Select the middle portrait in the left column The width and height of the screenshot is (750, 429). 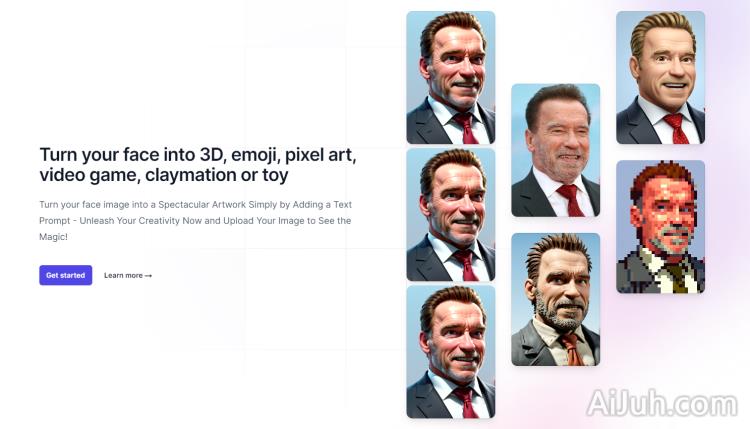coord(450,214)
